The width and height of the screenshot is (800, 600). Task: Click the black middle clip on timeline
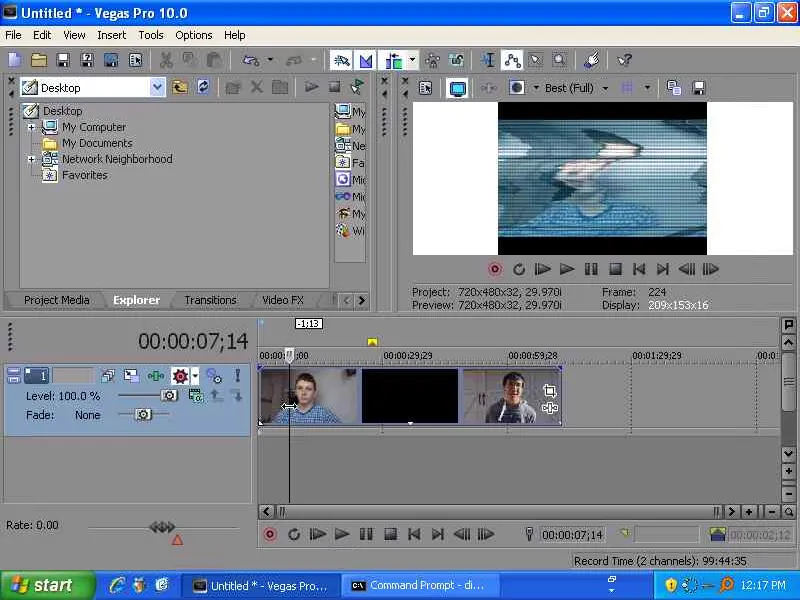point(409,396)
